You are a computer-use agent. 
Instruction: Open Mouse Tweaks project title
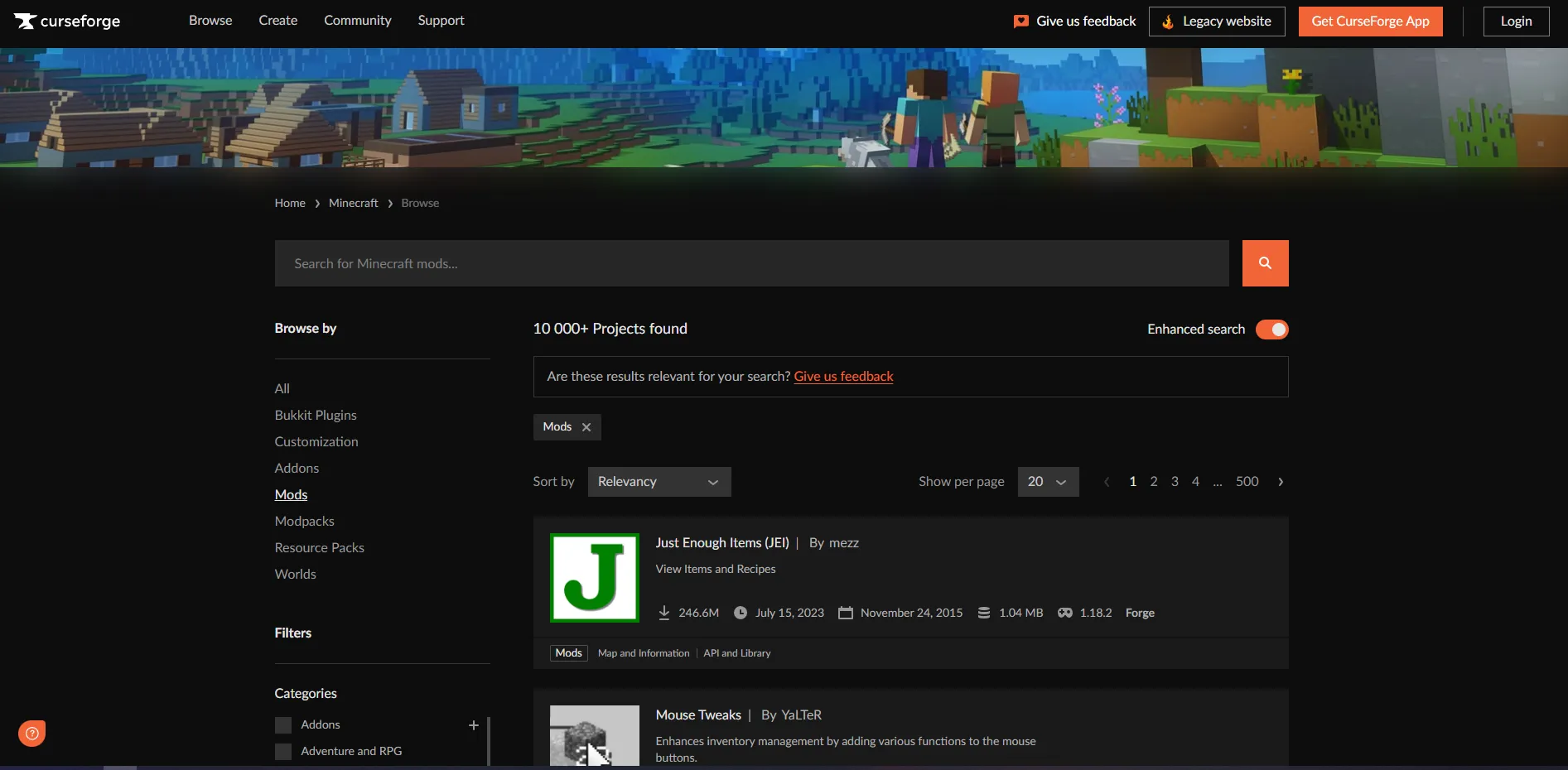tap(698, 715)
